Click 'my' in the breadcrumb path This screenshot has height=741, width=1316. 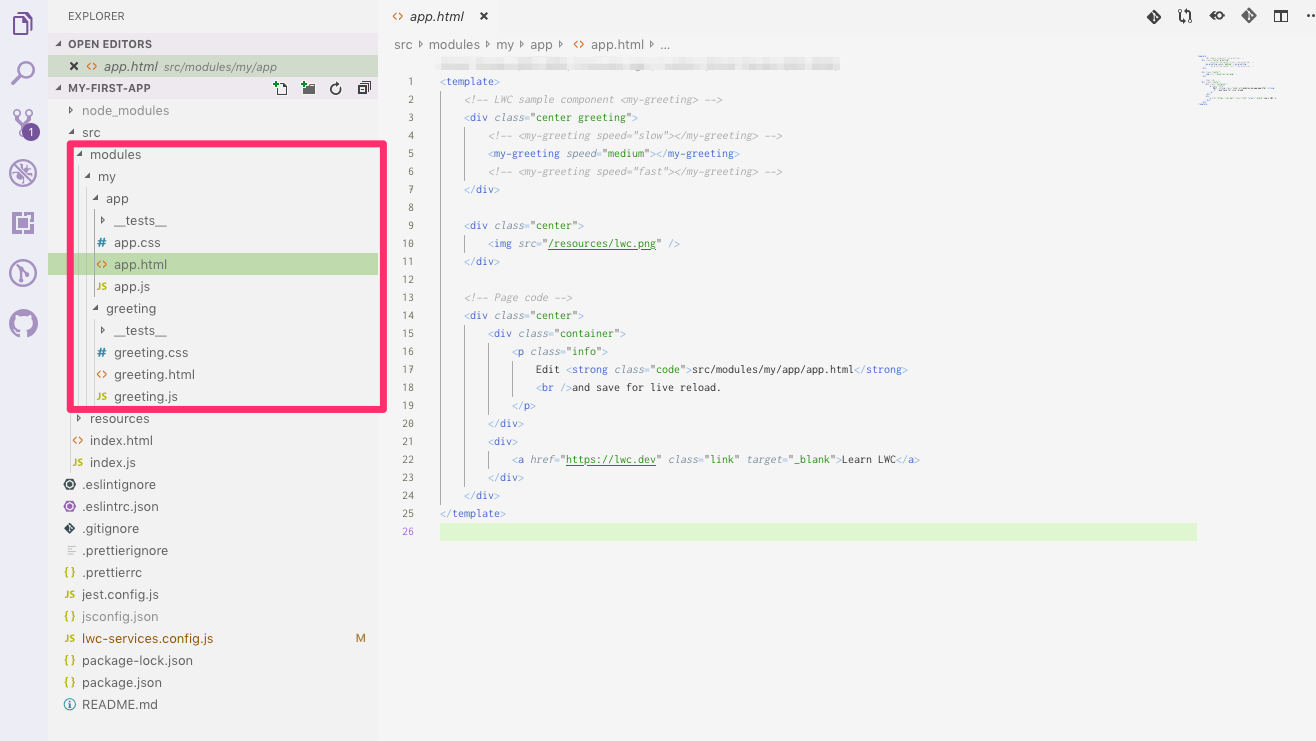coord(505,45)
